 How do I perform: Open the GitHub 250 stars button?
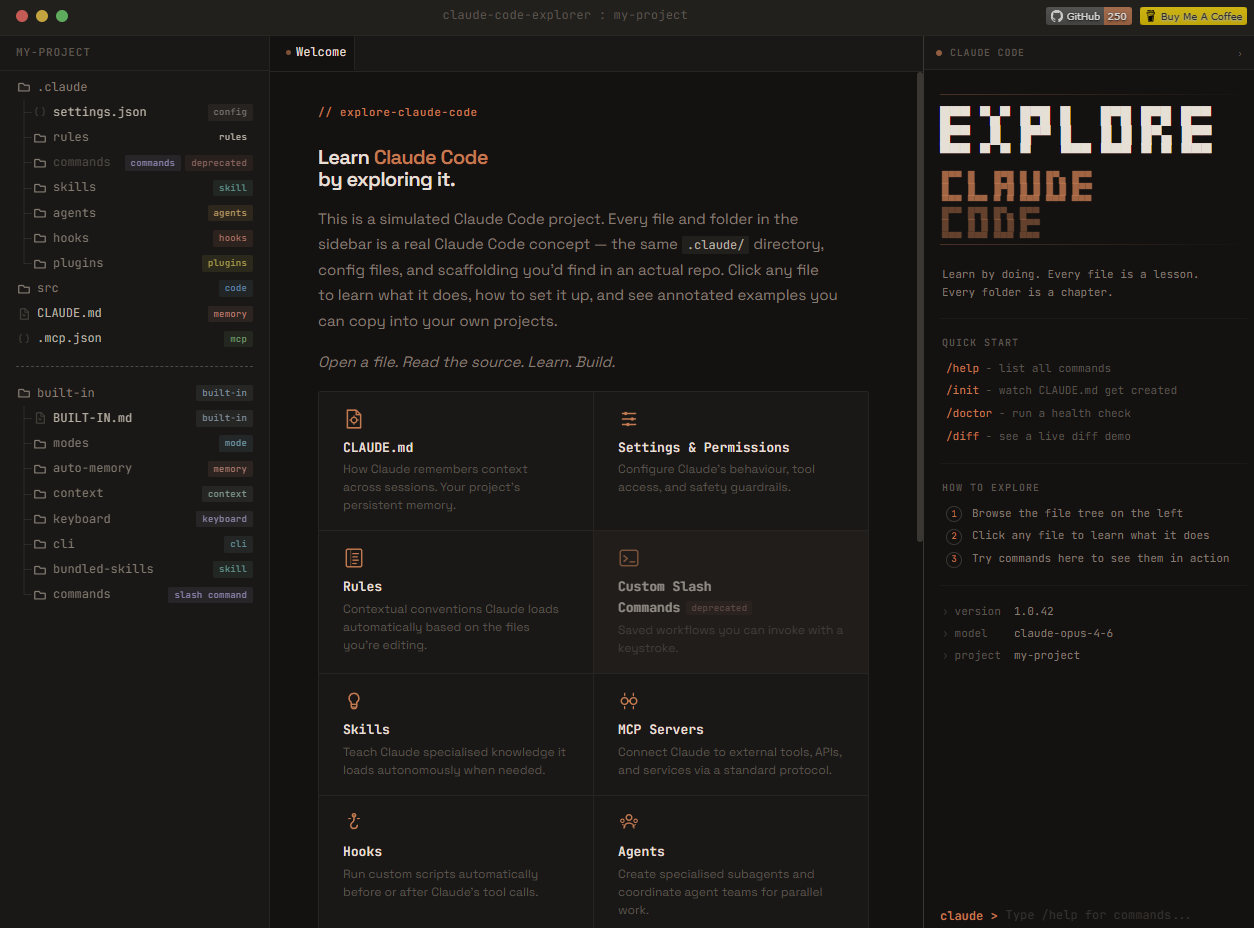tap(1089, 16)
